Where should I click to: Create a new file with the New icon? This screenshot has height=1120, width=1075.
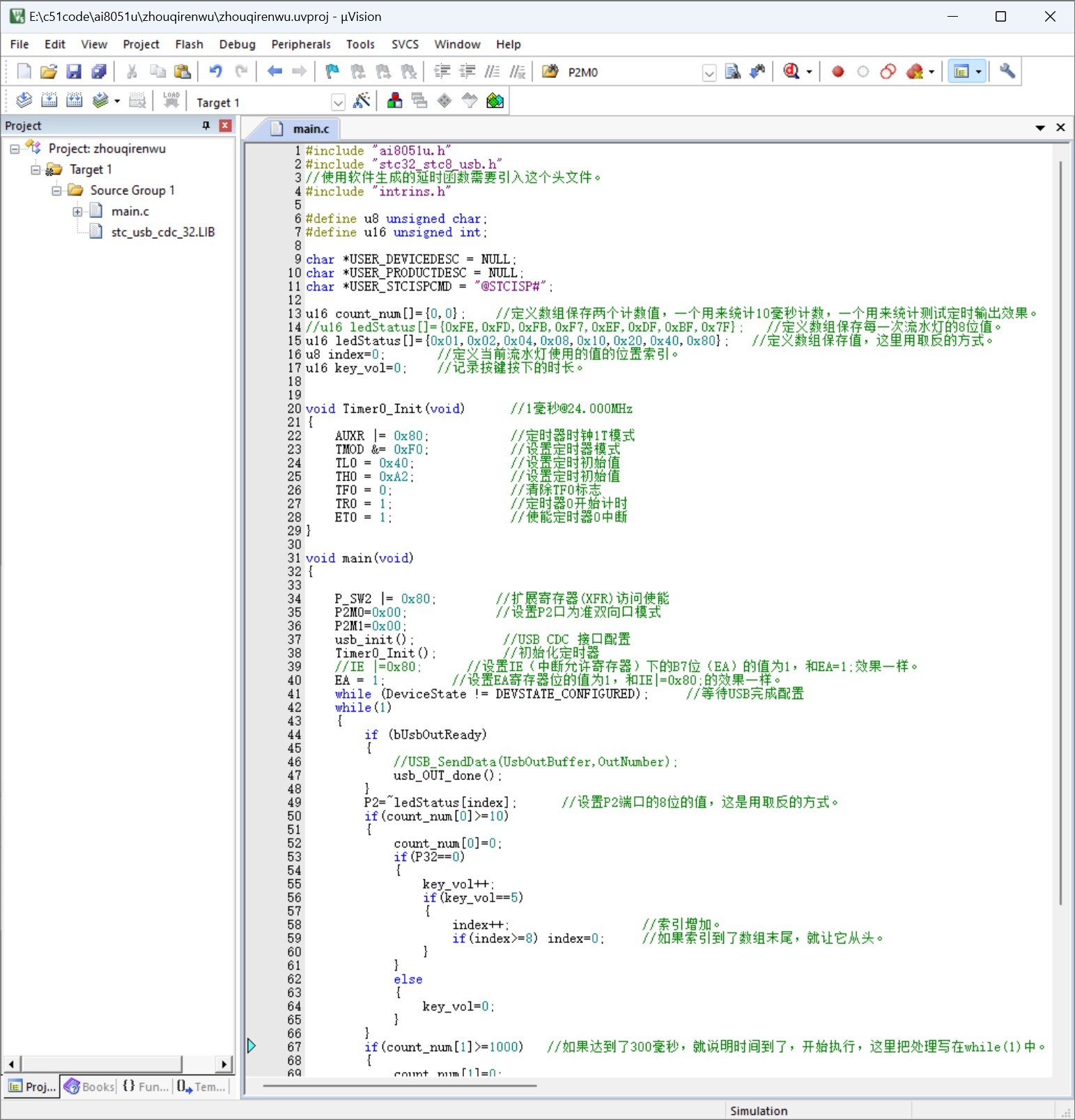click(x=24, y=72)
